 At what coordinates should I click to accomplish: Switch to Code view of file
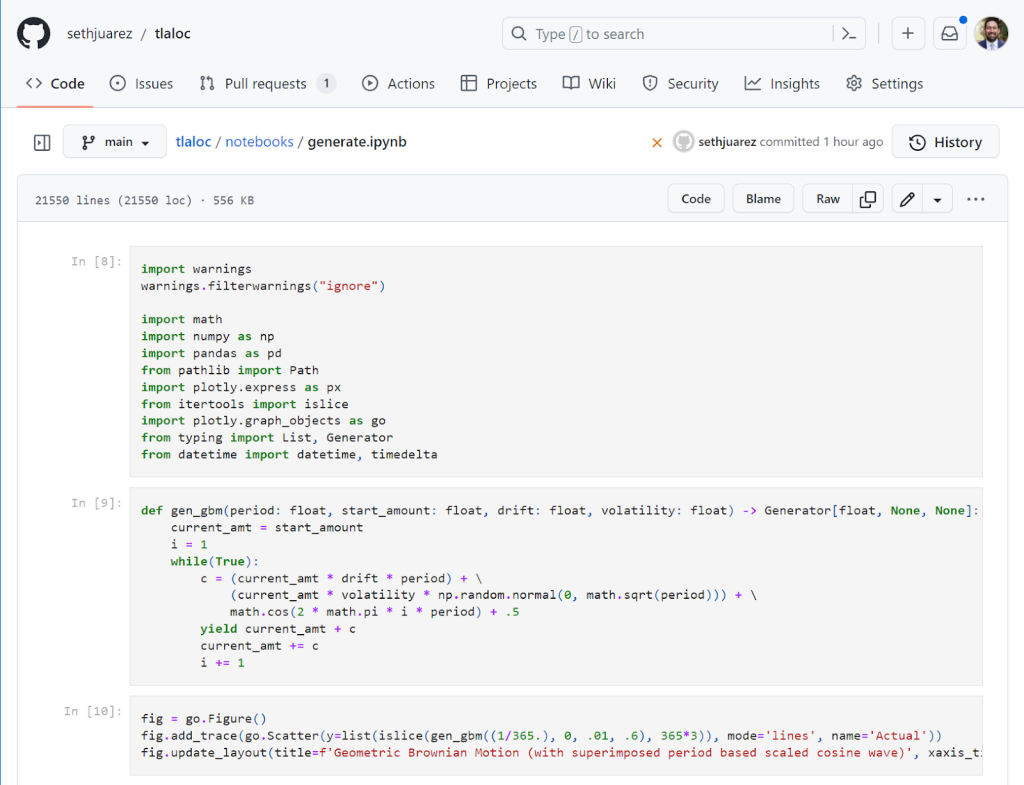[696, 199]
